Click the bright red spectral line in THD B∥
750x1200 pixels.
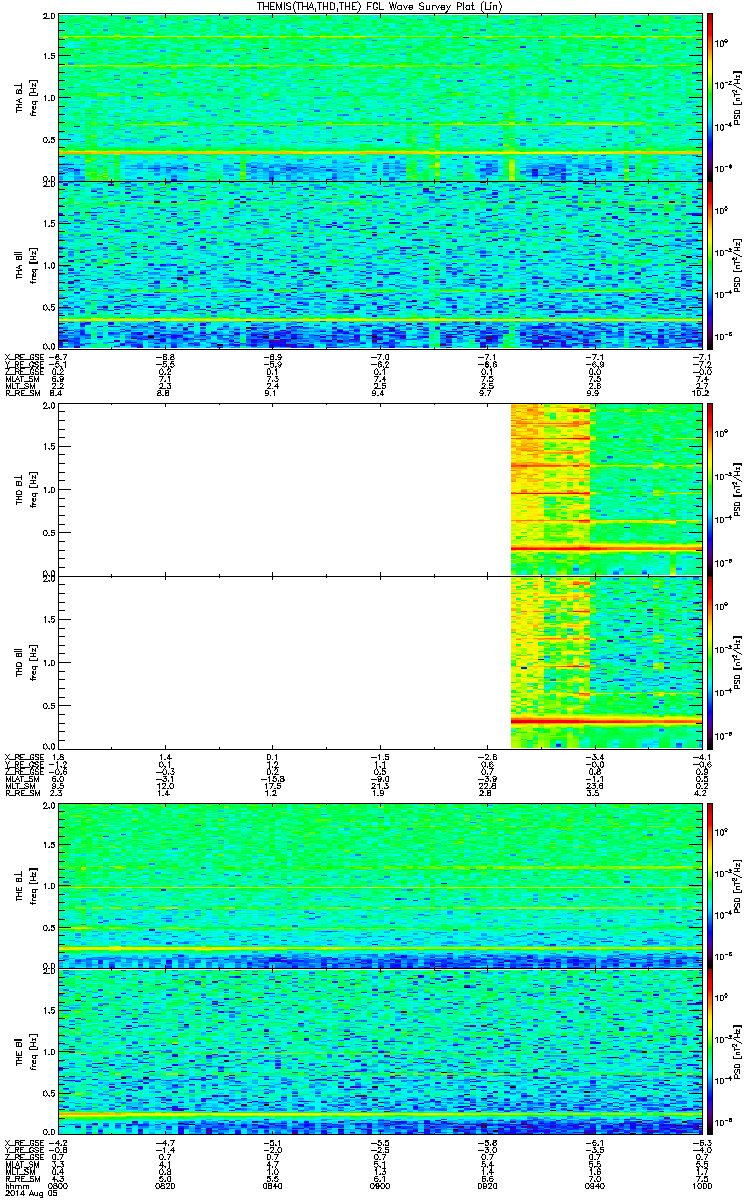point(606,720)
